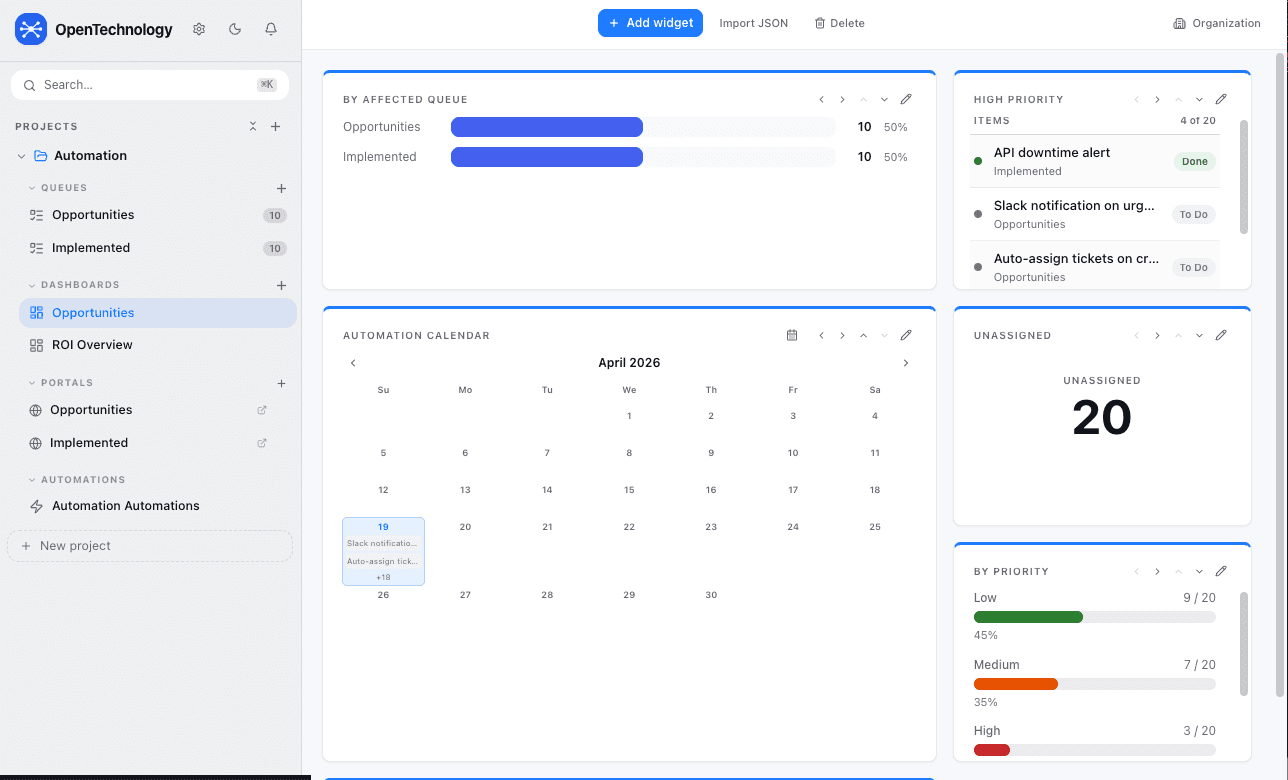
Task: Add a new project with the Projects plus icon
Action: pos(276,126)
